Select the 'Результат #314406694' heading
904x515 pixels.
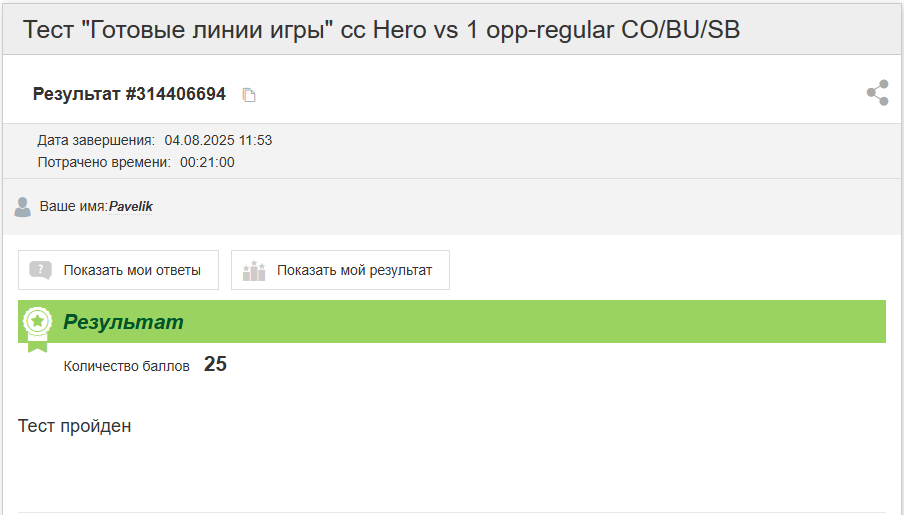(x=129, y=94)
